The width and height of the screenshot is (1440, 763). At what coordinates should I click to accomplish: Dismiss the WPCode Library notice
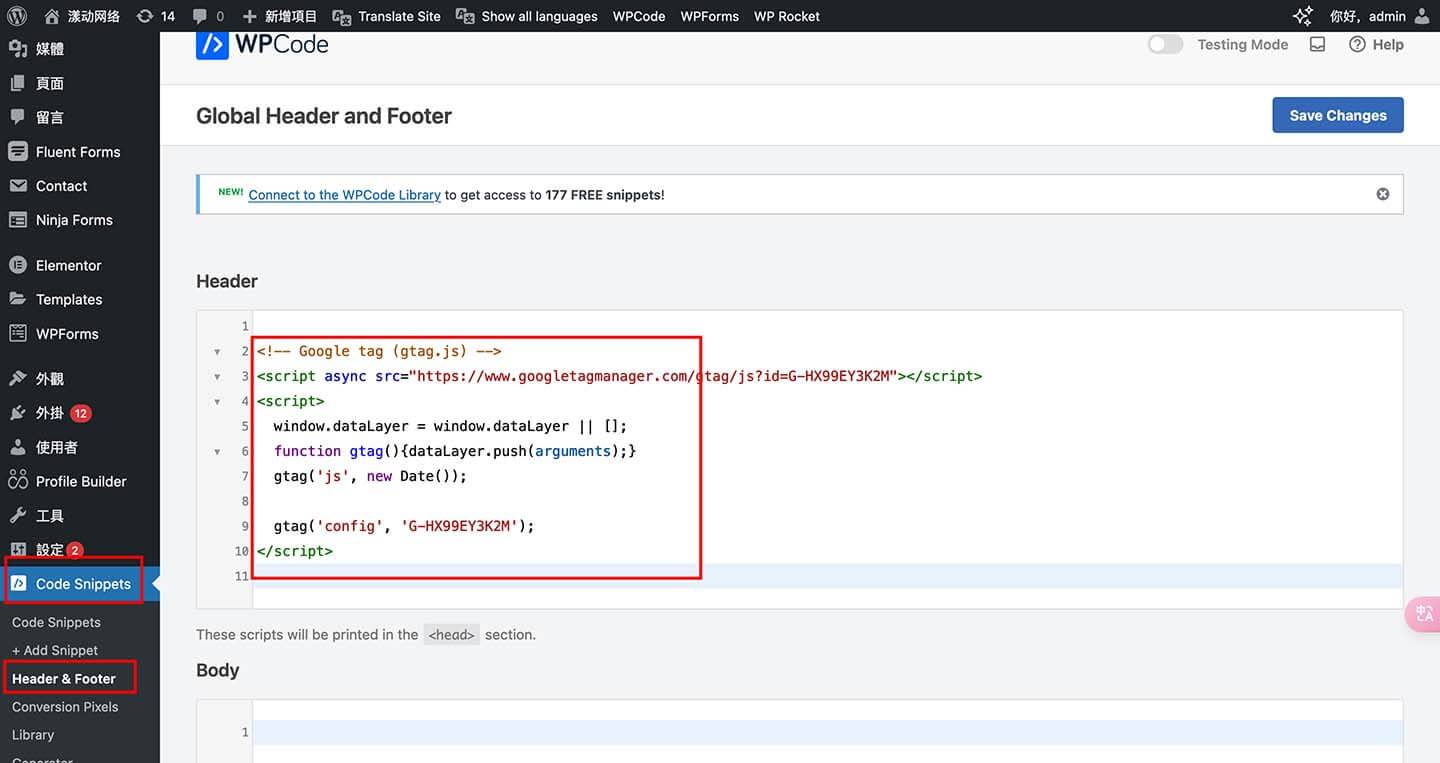coord(1383,194)
